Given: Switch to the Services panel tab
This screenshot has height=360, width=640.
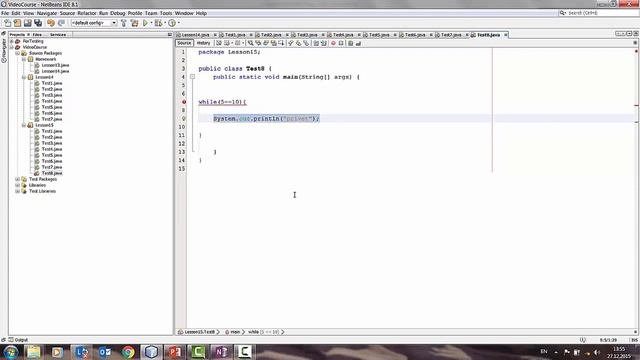Looking at the screenshot, I should (58, 35).
